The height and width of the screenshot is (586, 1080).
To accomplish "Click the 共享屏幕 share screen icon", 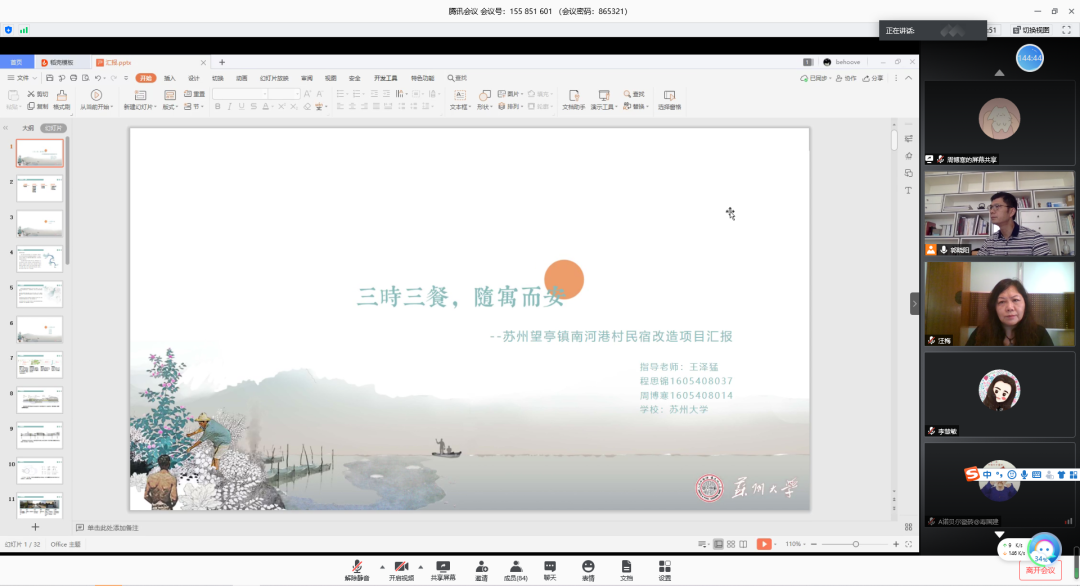I will tap(443, 570).
